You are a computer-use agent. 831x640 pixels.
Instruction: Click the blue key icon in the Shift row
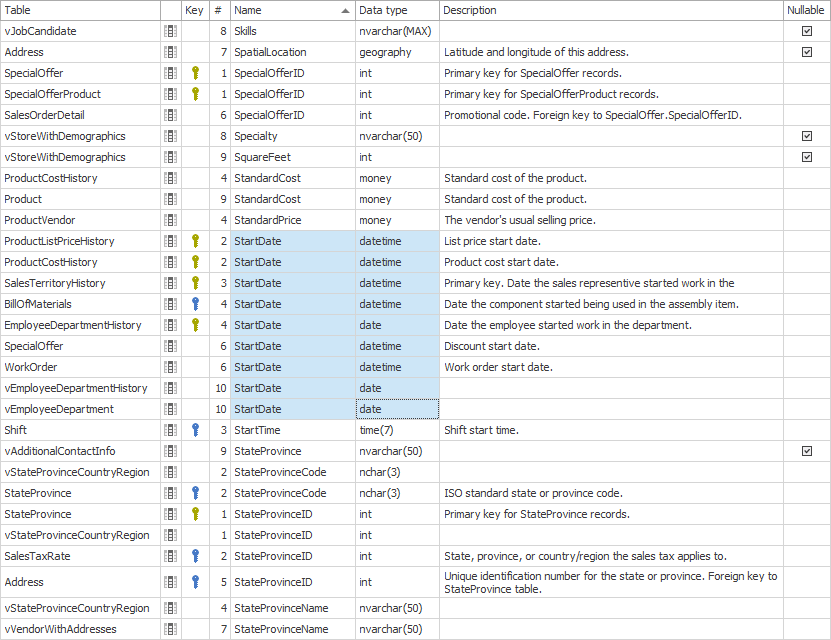tap(196, 430)
